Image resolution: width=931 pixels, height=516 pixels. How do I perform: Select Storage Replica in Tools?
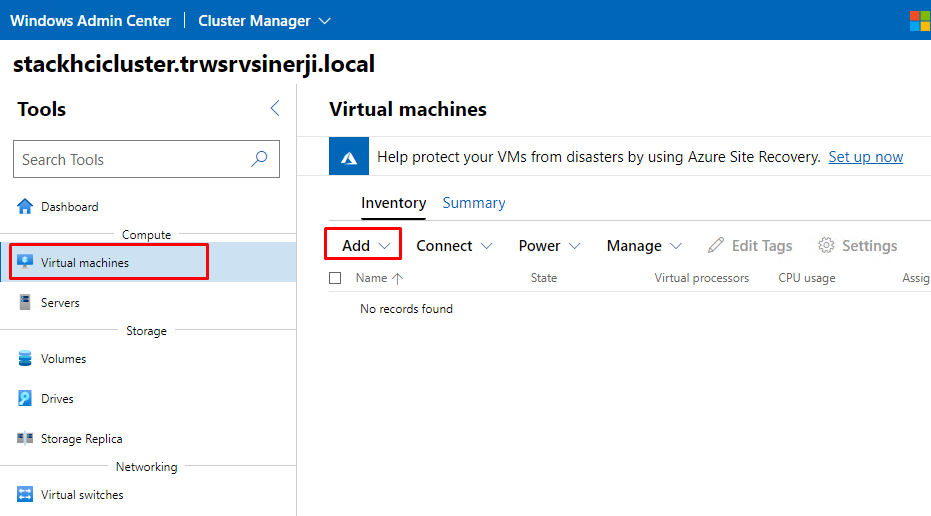click(x=148, y=438)
